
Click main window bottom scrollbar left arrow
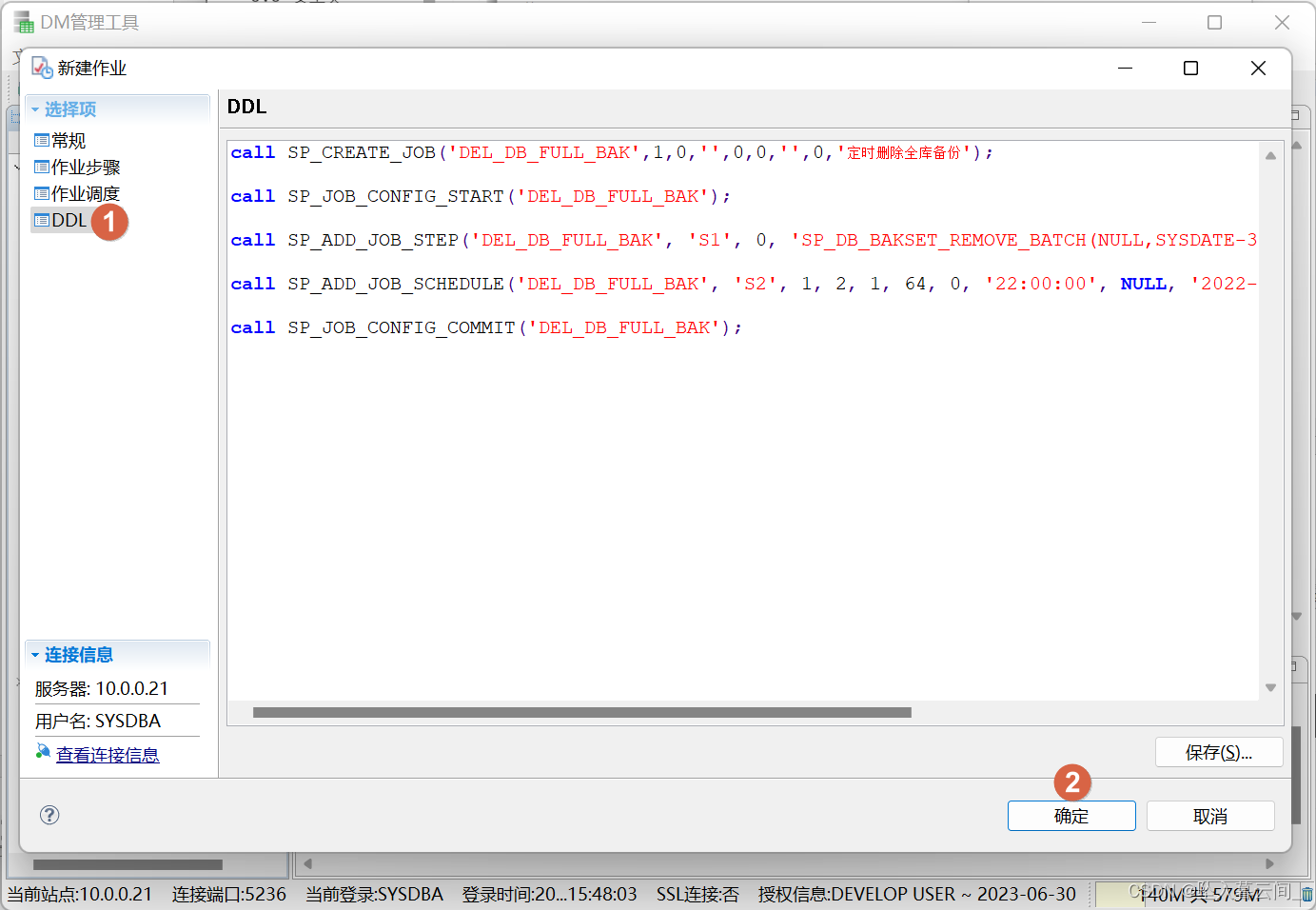(306, 864)
